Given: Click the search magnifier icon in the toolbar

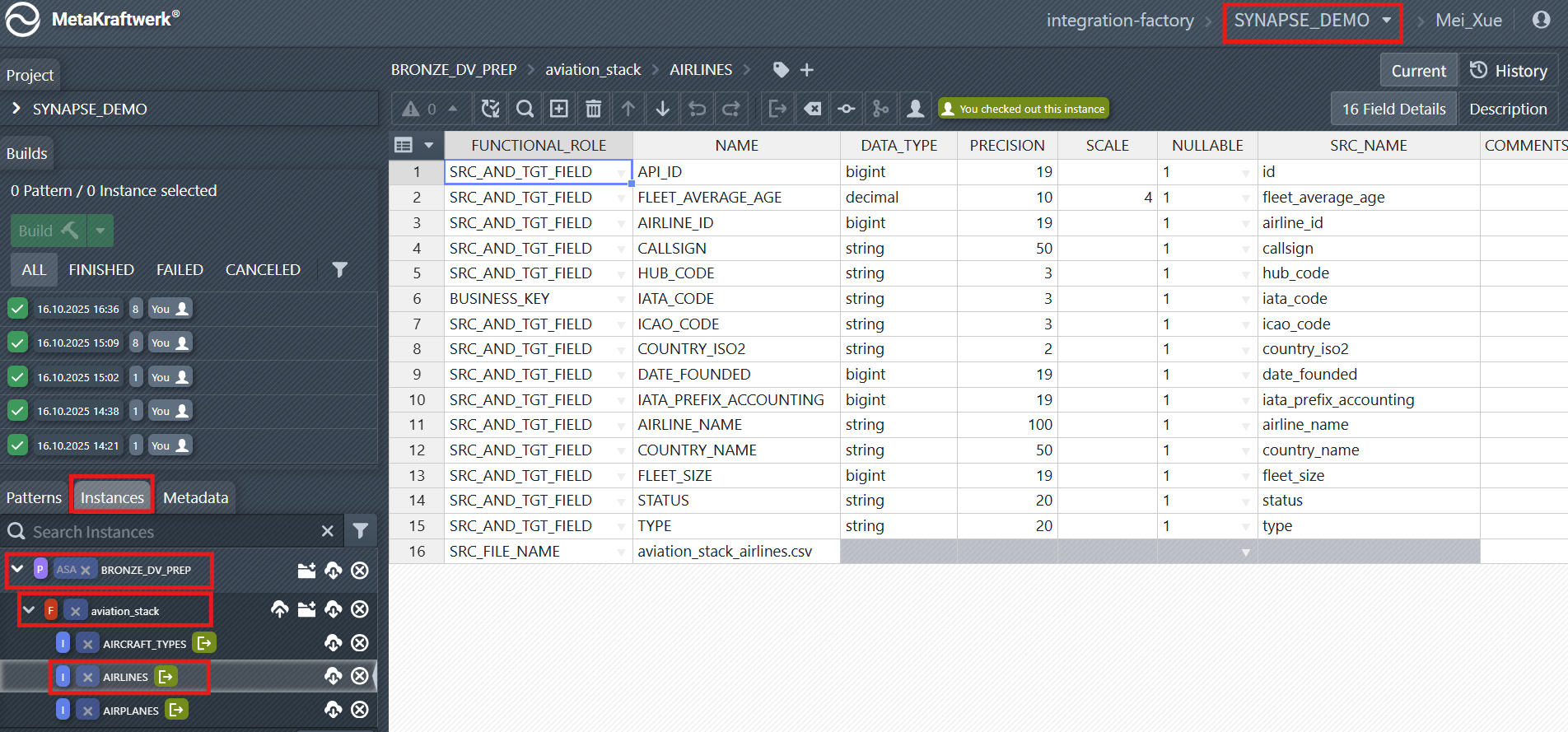Looking at the screenshot, I should 525,109.
